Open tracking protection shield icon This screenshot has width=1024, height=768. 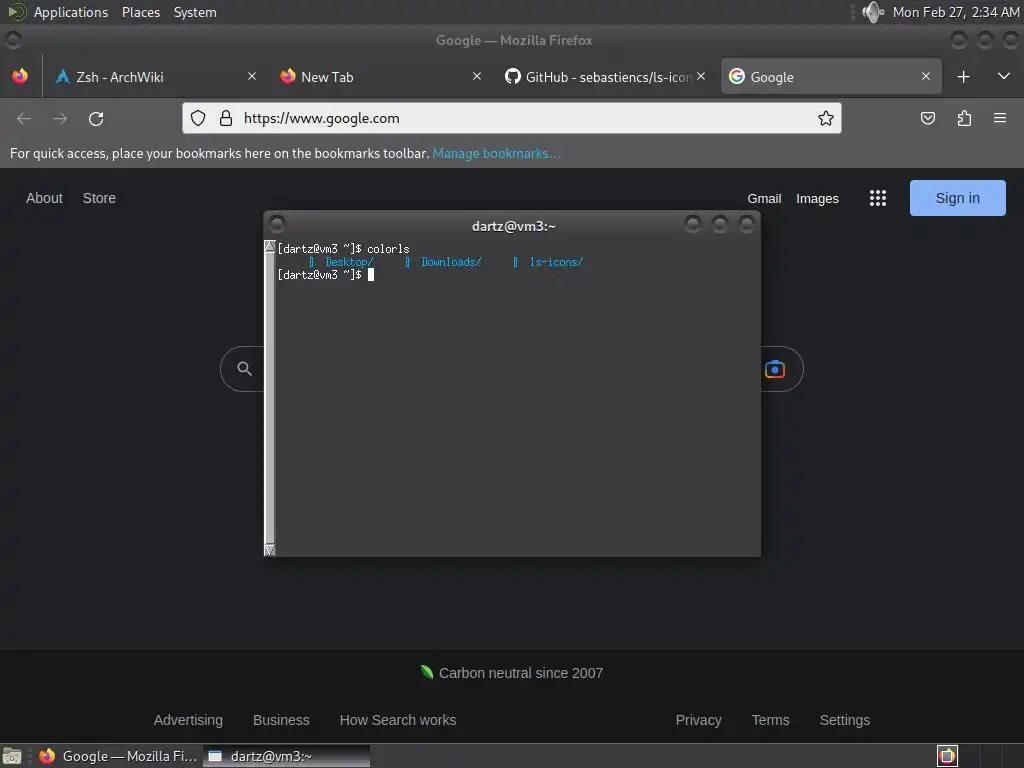pos(198,118)
